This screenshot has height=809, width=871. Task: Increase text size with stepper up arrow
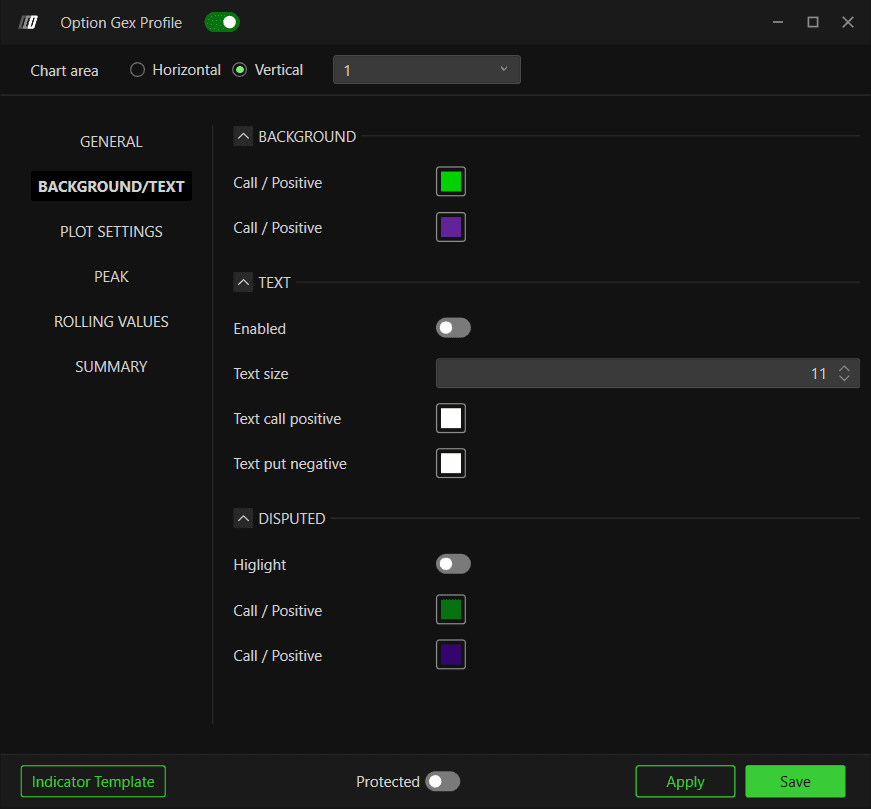click(844, 368)
